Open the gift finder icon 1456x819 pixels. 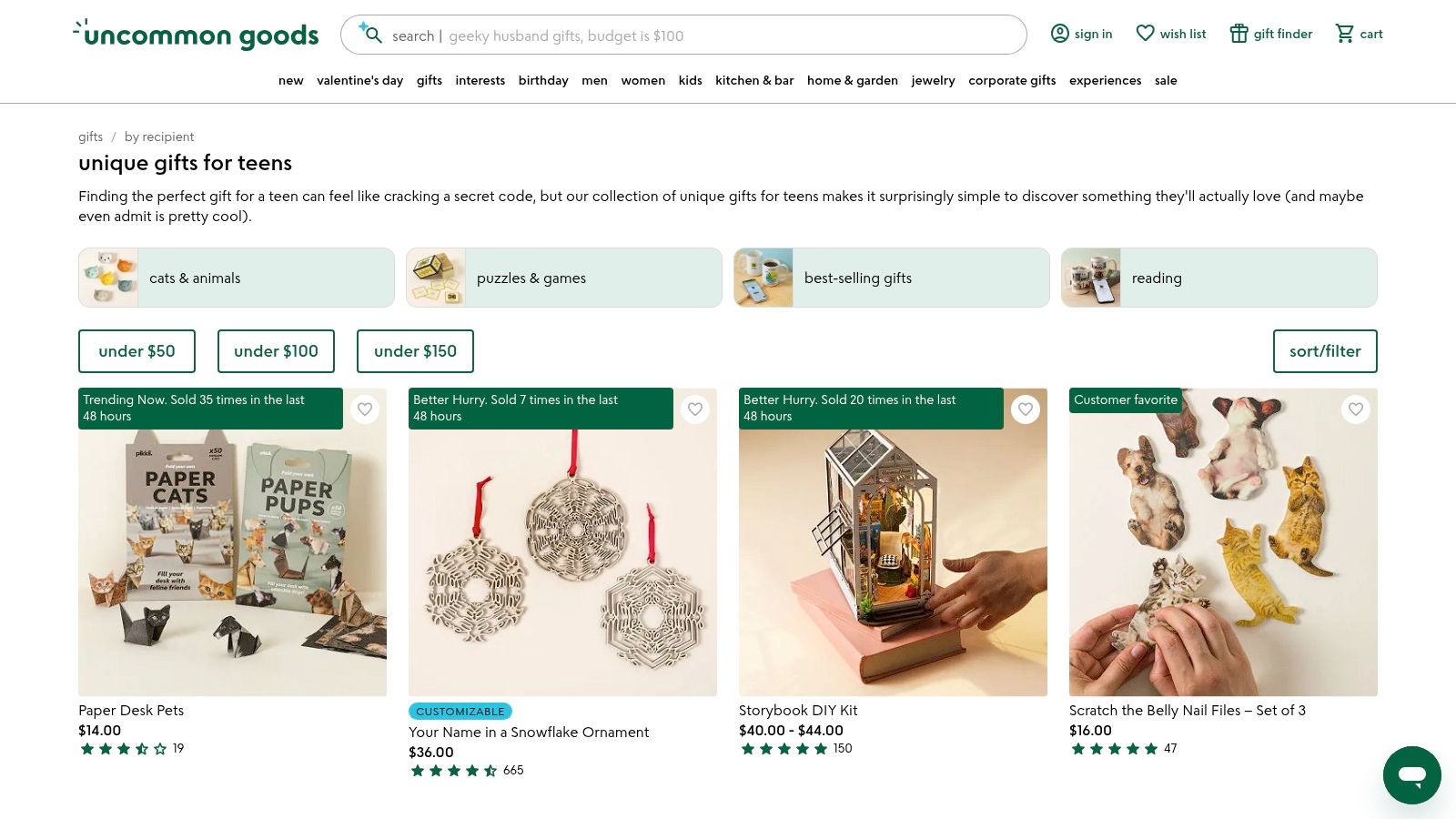(x=1239, y=34)
